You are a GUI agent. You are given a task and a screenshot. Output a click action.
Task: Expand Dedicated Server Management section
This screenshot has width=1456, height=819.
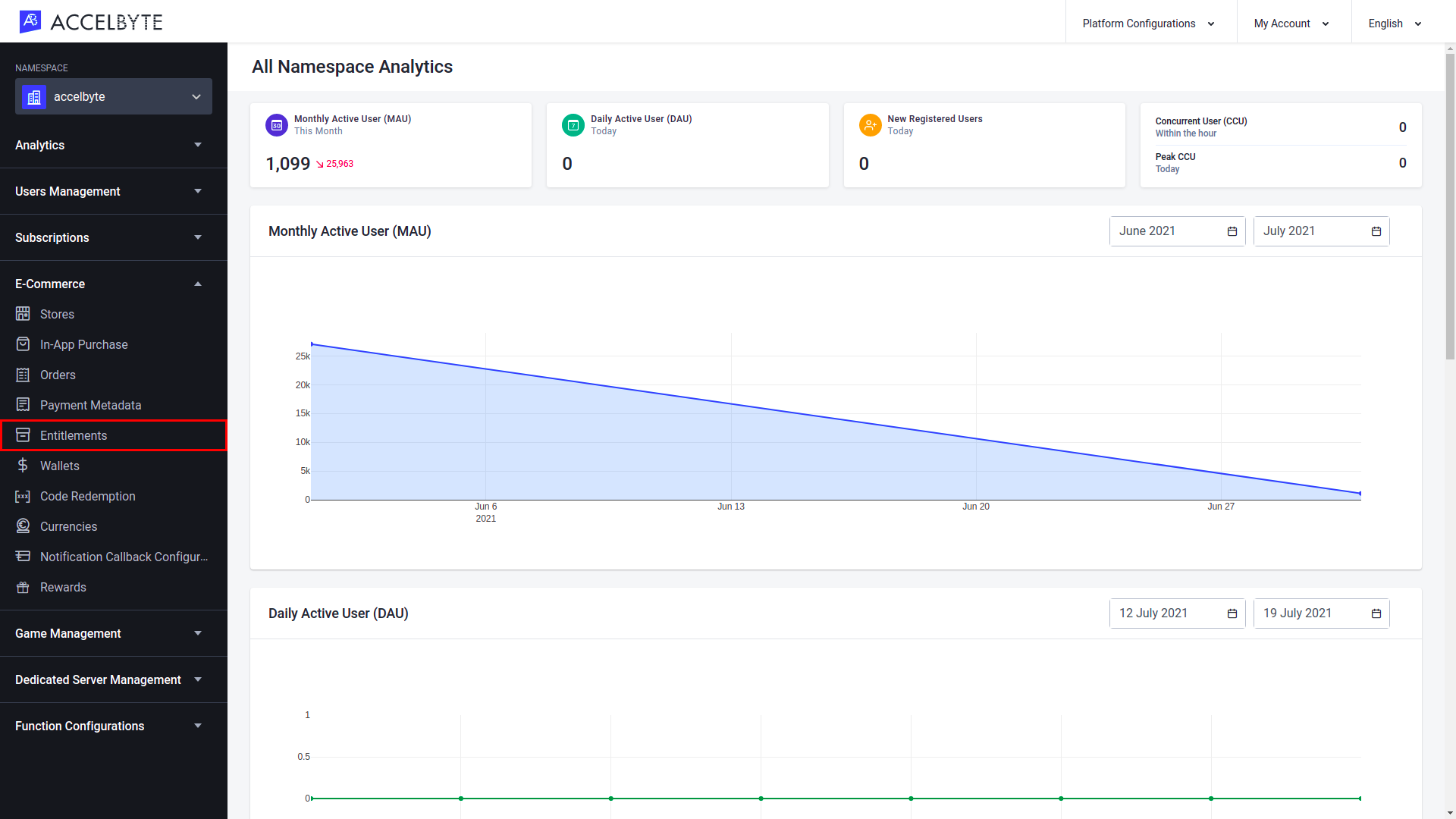click(114, 679)
